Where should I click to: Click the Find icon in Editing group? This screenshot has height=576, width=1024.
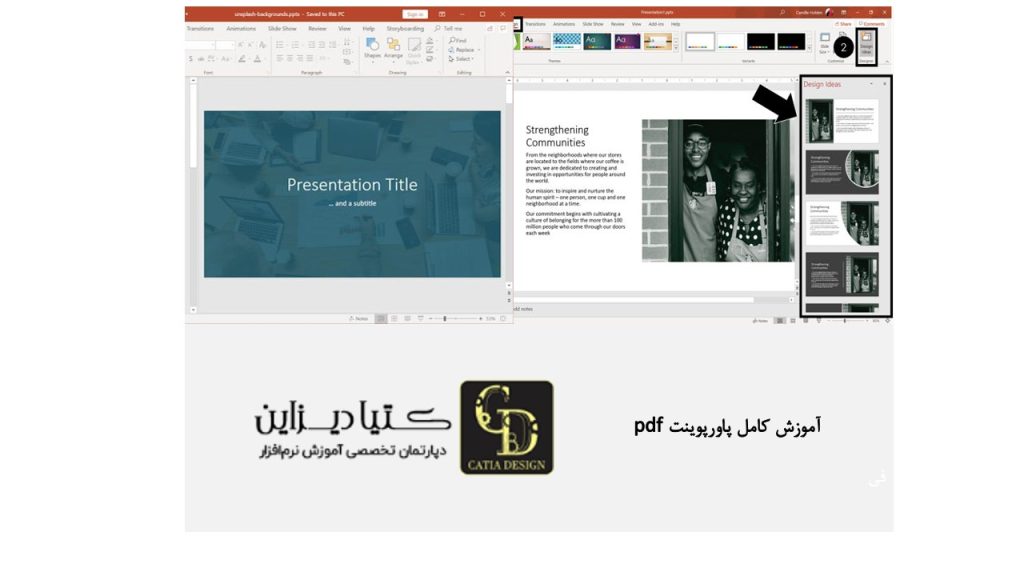[456, 40]
